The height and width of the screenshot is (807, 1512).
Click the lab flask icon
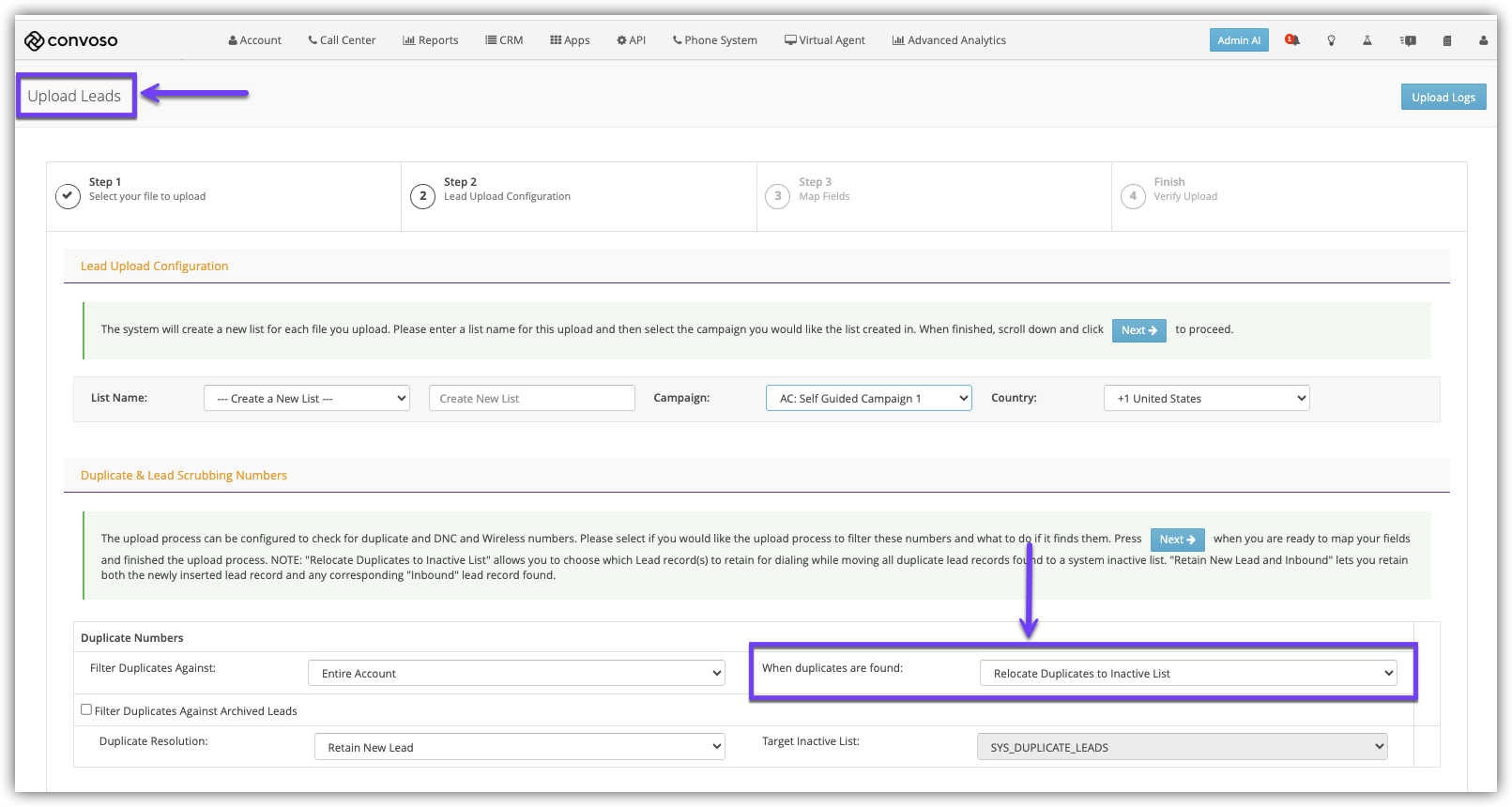pos(1367,40)
